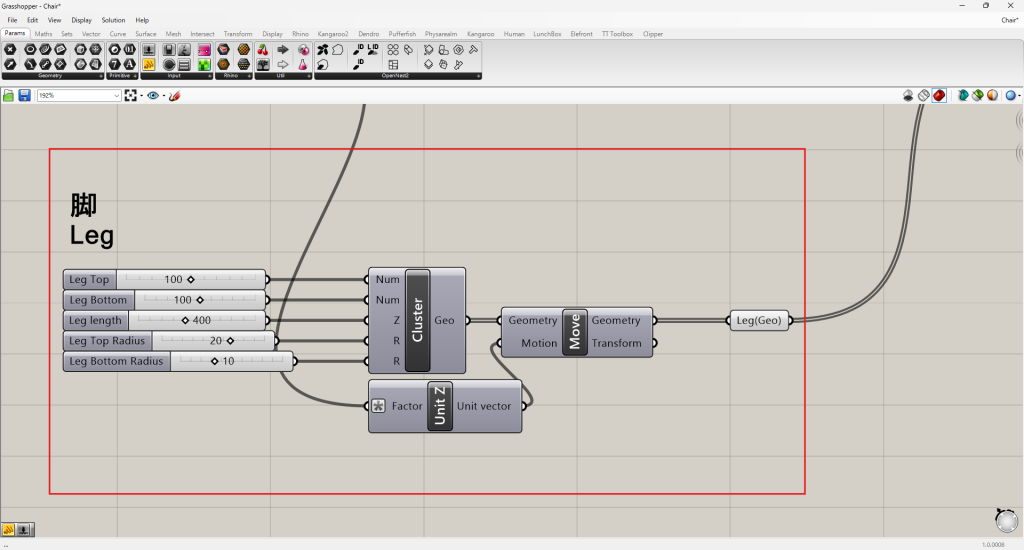Click the Leg(Geo) parameter node
The height and width of the screenshot is (550, 1024).
pyautogui.click(x=758, y=320)
